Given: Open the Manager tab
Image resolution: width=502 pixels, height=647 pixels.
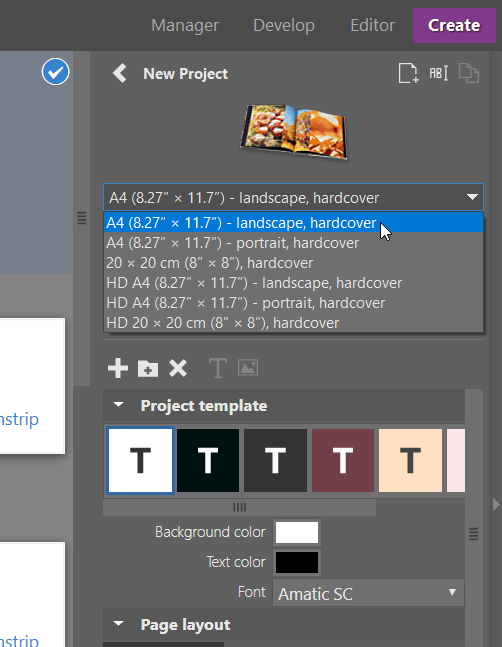Looking at the screenshot, I should click(x=185, y=25).
